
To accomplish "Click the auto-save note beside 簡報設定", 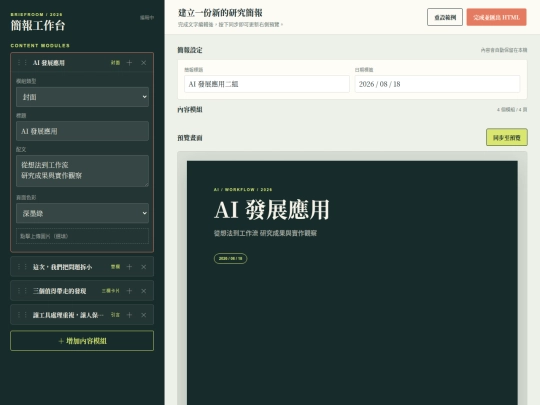I will 504,50.
